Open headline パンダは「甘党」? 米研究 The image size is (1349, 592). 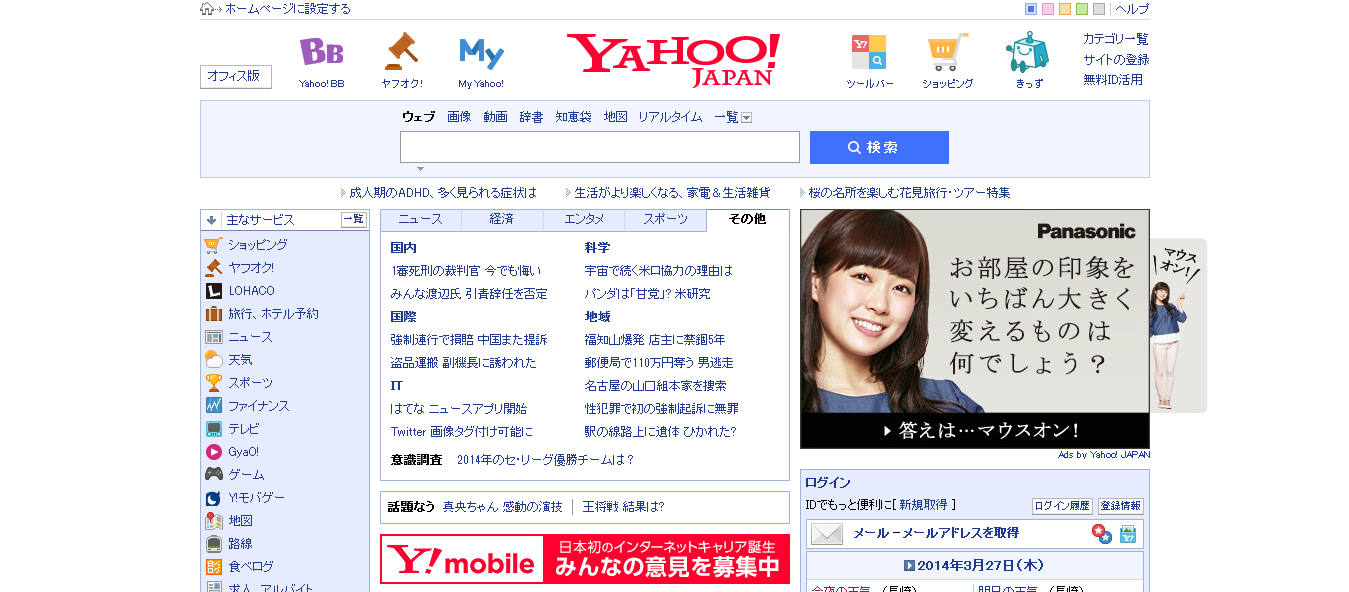tap(647, 294)
